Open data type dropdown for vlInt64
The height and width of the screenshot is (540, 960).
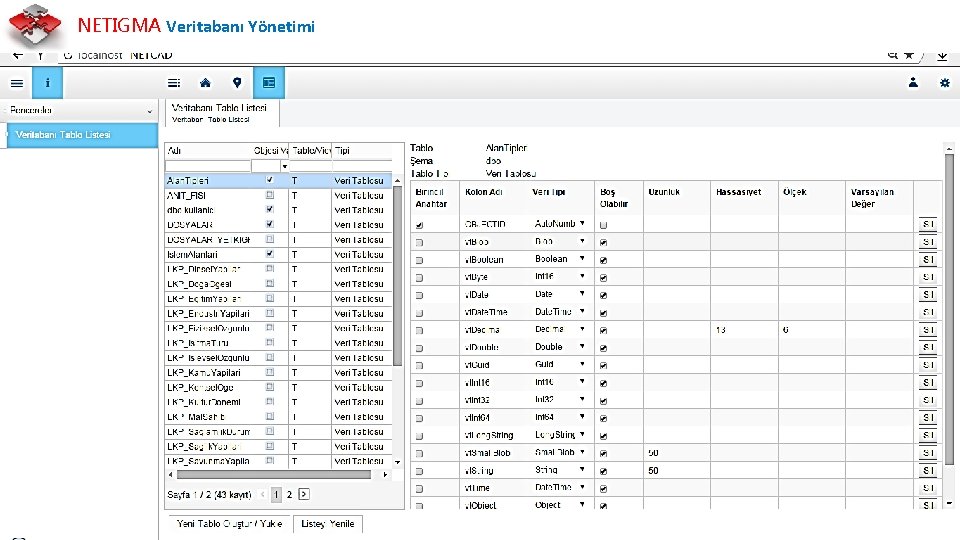(x=582, y=417)
